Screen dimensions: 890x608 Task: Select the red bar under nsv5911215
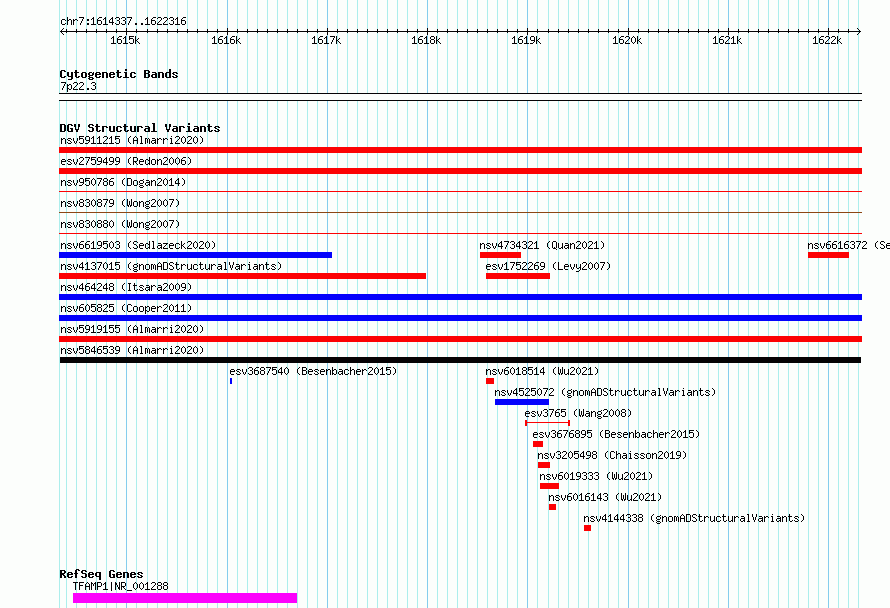460,150
